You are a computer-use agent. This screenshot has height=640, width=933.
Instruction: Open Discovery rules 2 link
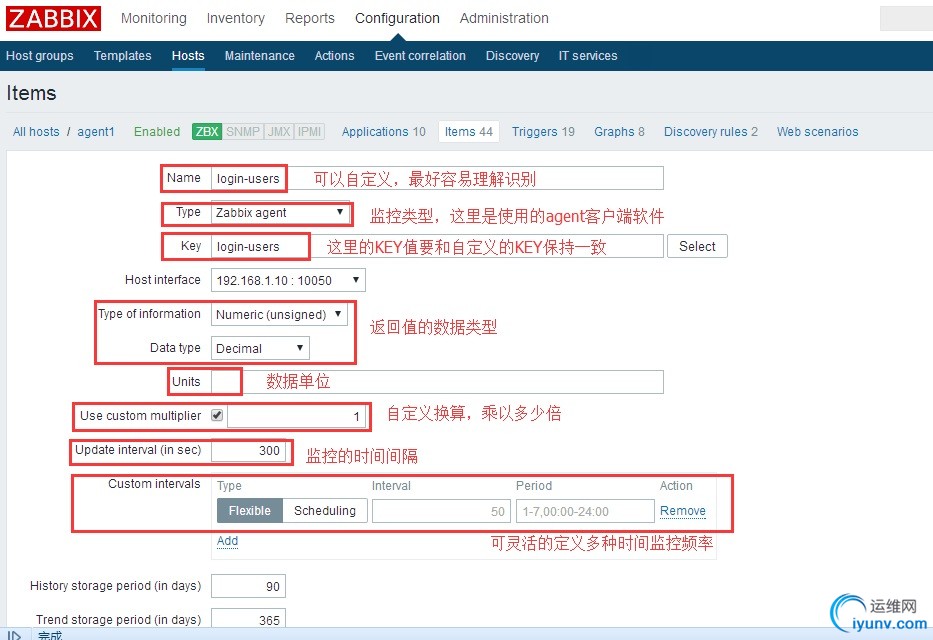(x=711, y=131)
